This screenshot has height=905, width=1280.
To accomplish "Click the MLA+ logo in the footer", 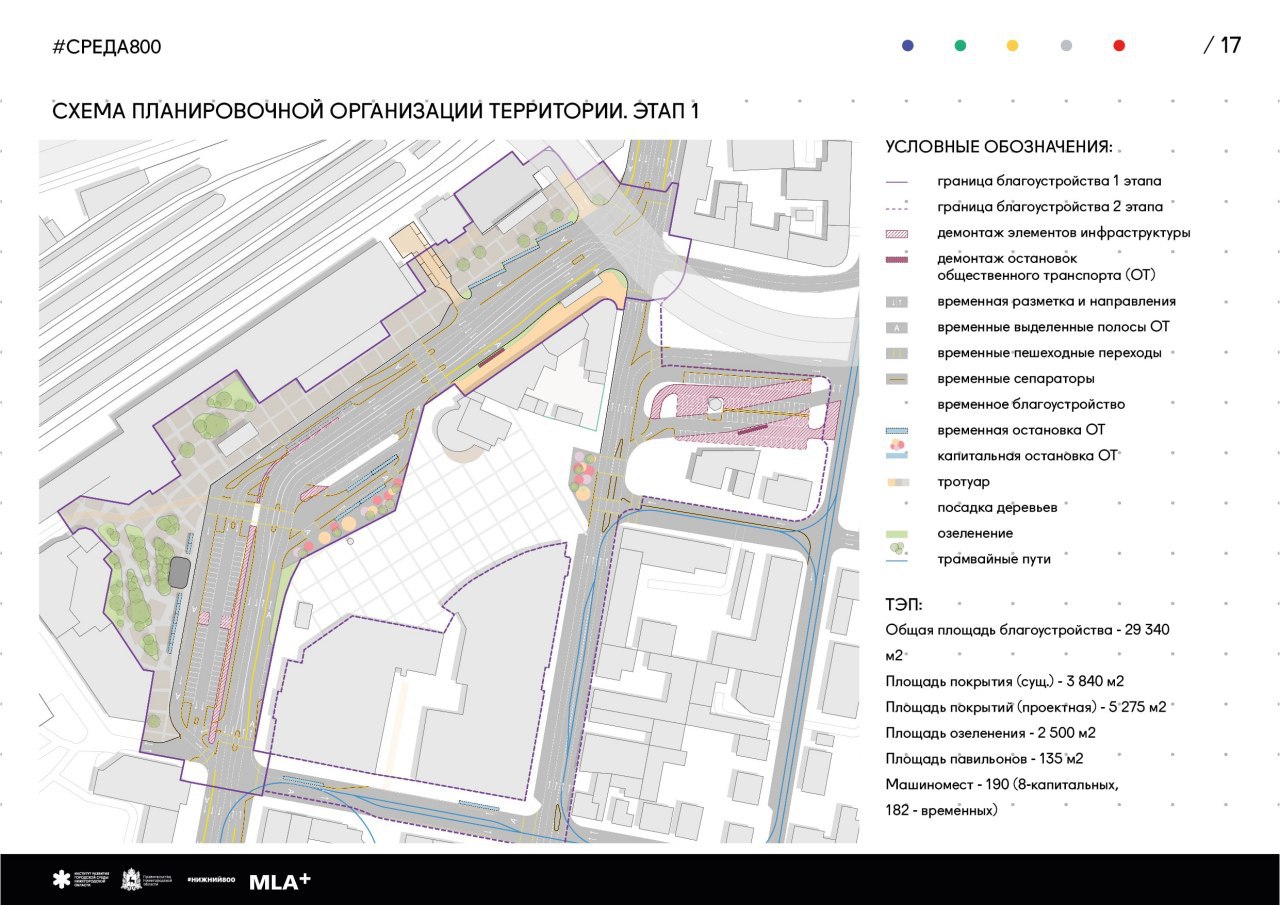I will click(x=279, y=881).
